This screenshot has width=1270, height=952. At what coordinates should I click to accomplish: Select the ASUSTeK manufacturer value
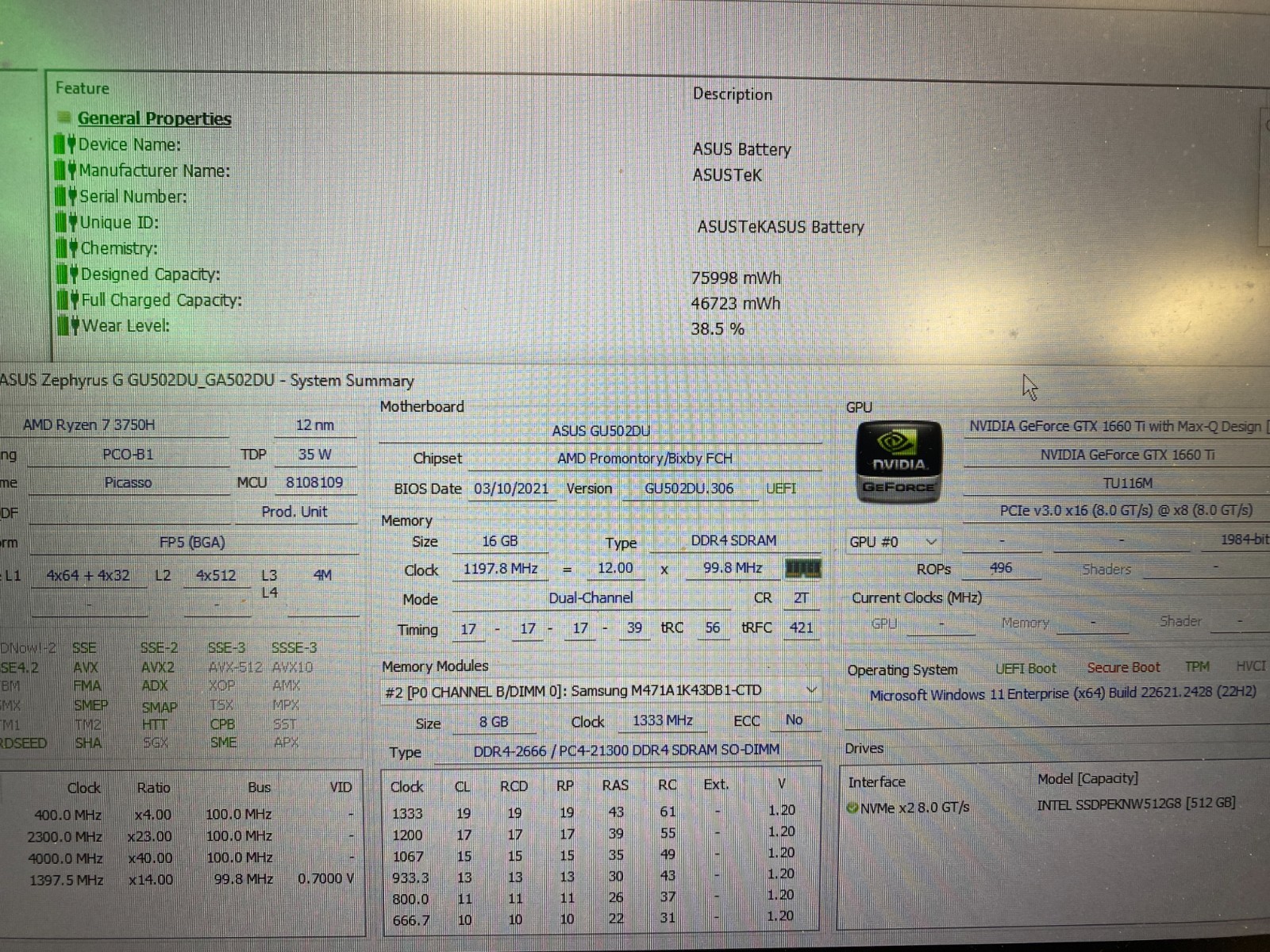point(727,175)
